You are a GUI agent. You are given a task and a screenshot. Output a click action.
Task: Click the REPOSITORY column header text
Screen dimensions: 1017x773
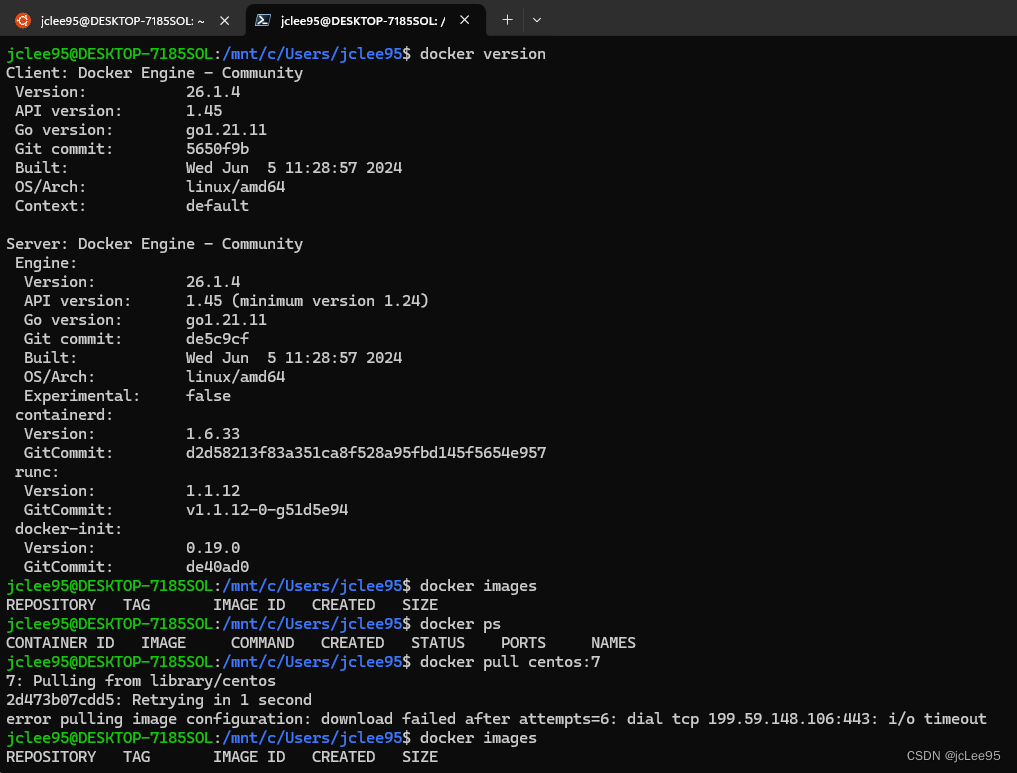[x=51, y=604]
